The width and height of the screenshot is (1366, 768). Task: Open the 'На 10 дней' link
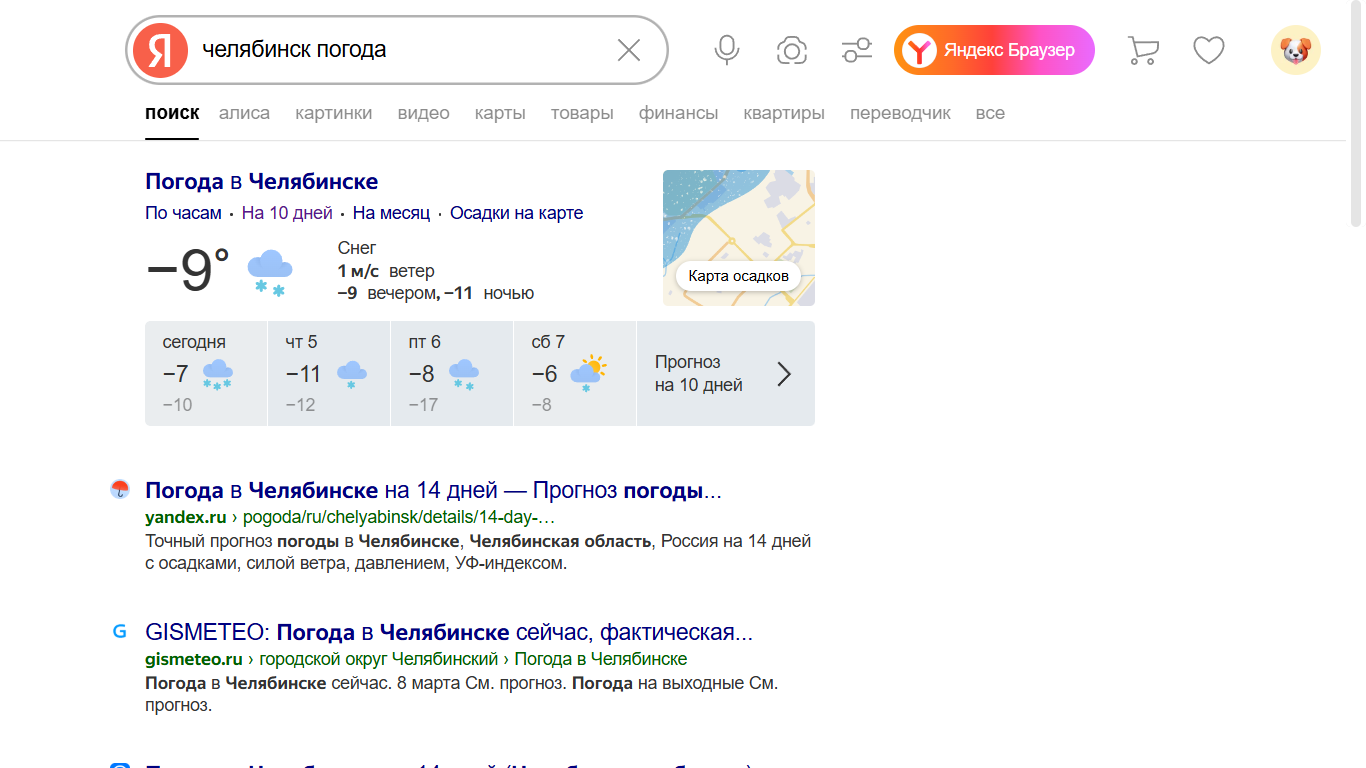point(287,213)
